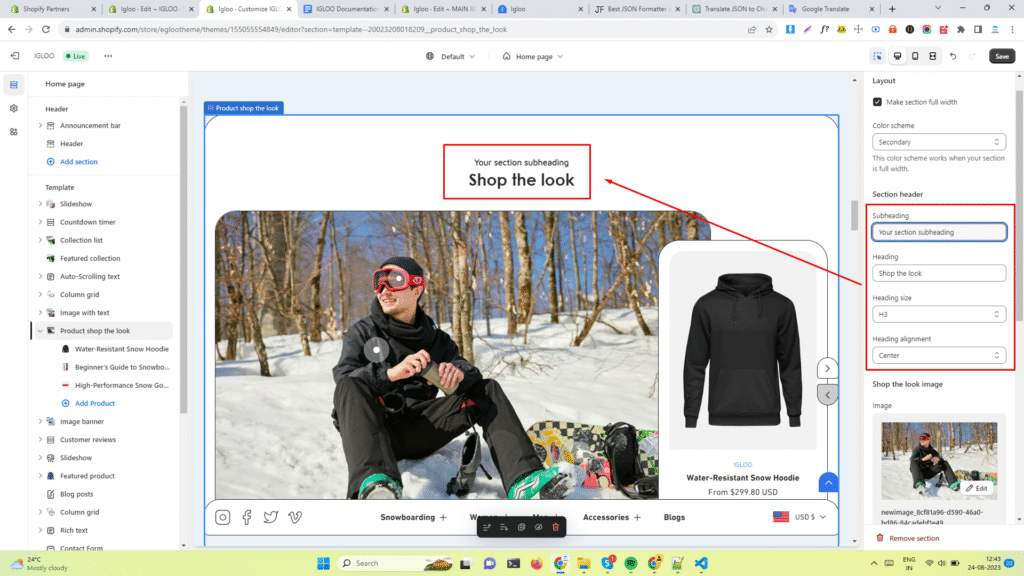Click the Instagram icon in the preview
Image resolution: width=1024 pixels, height=576 pixels.
[223, 517]
